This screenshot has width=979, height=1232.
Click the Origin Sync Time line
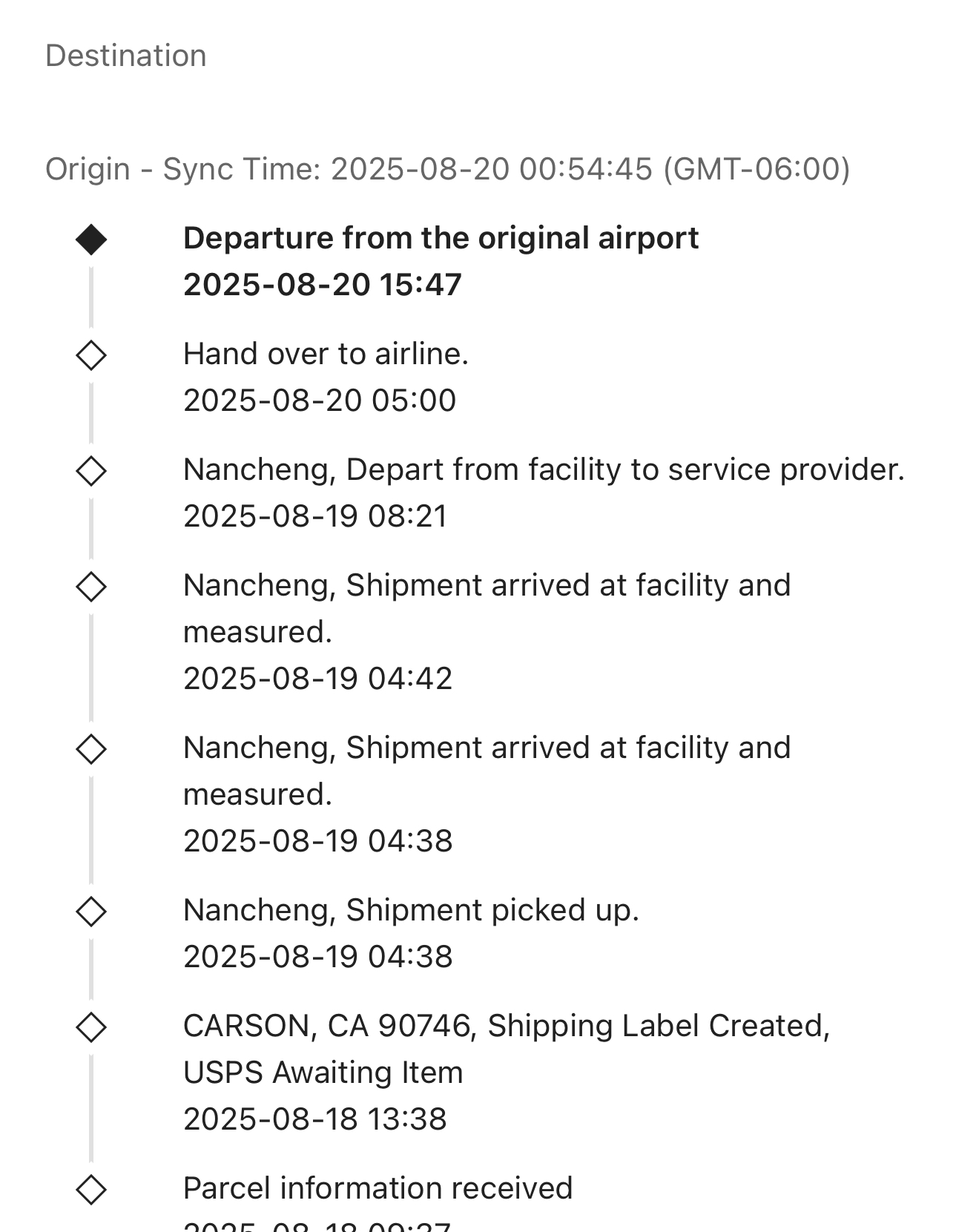click(447, 169)
